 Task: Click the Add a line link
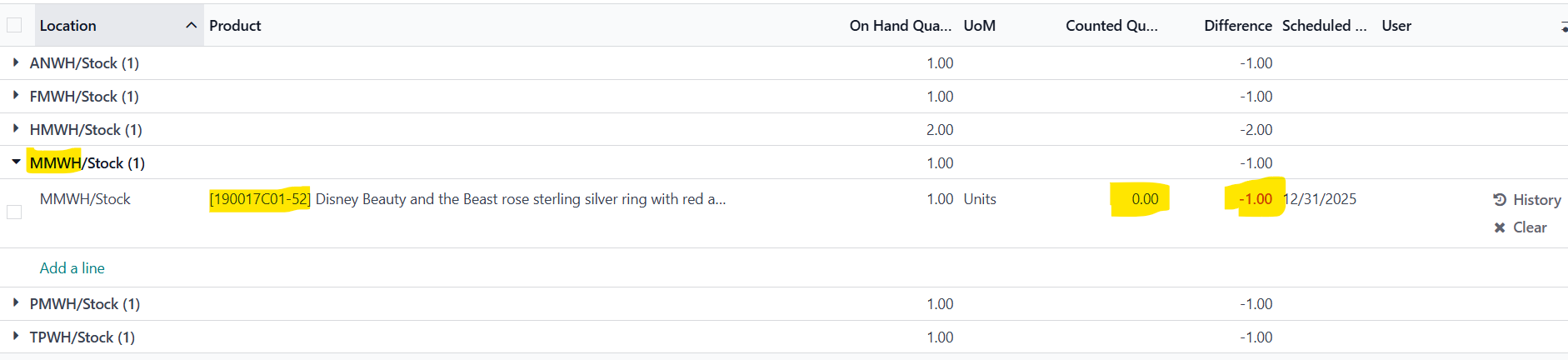pyautogui.click(x=72, y=268)
